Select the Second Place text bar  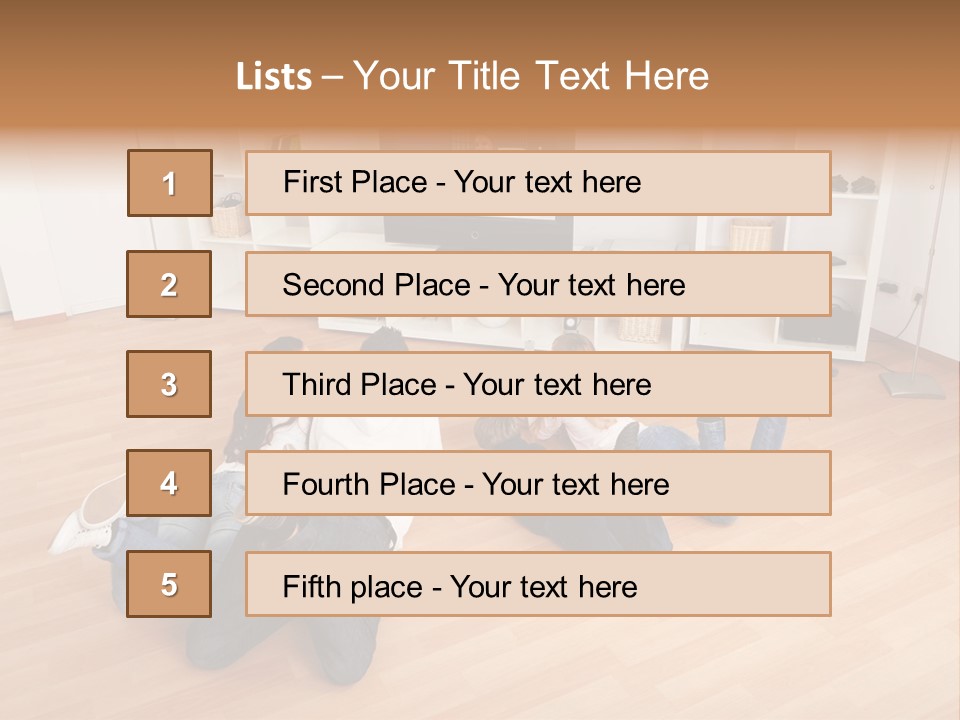tap(538, 284)
